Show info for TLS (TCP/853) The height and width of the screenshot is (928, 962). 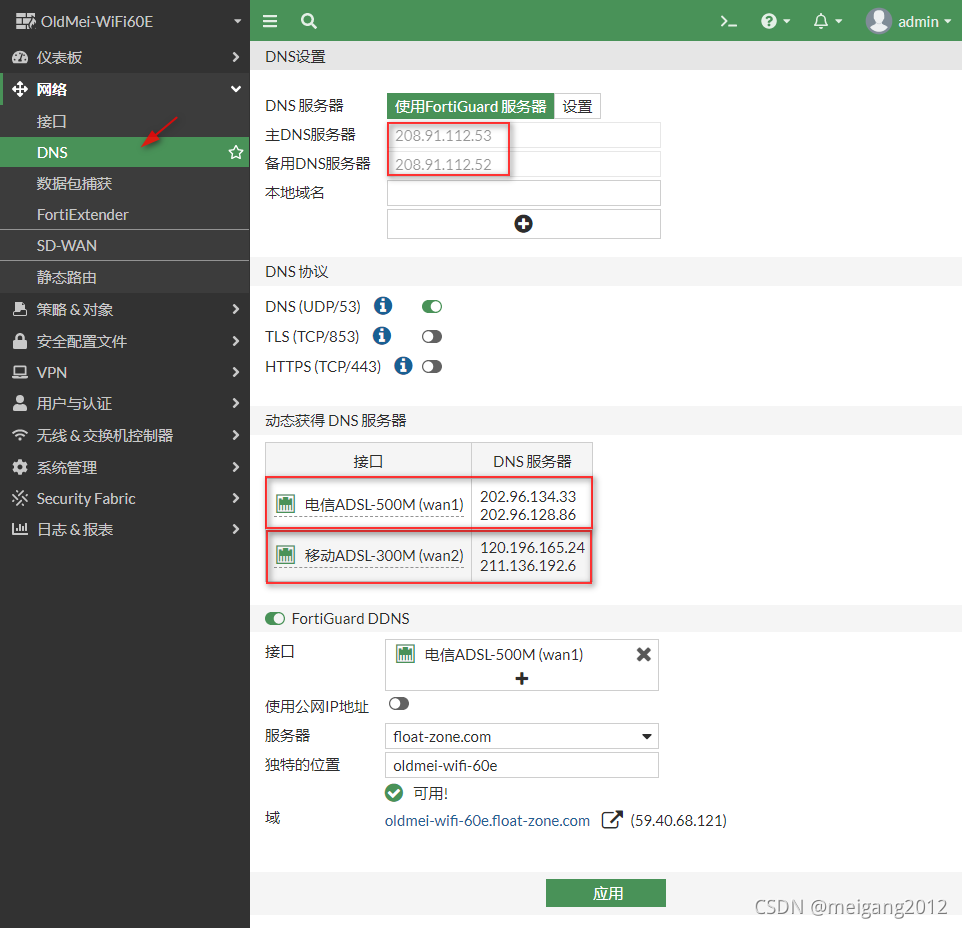[382, 336]
